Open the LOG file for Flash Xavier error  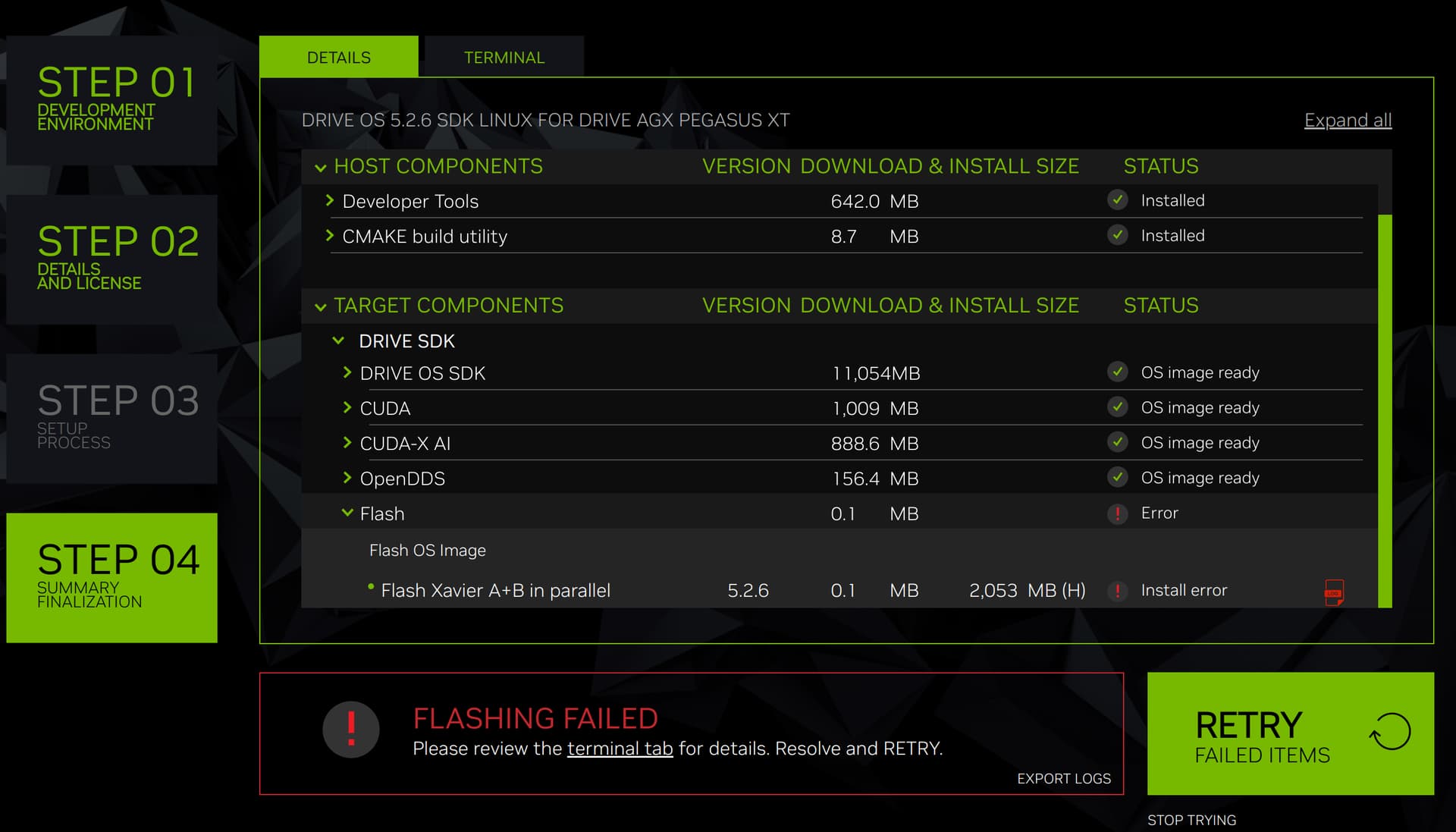[x=1335, y=591]
